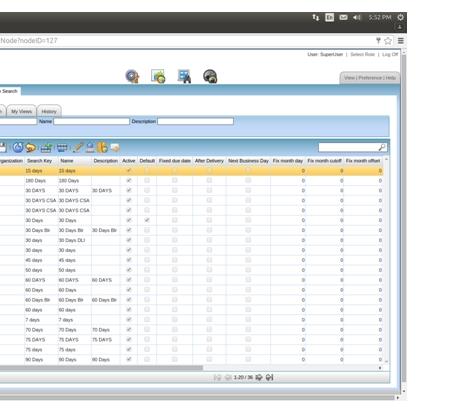Toggle Active checkbox in 45 days row

[x=129, y=260]
